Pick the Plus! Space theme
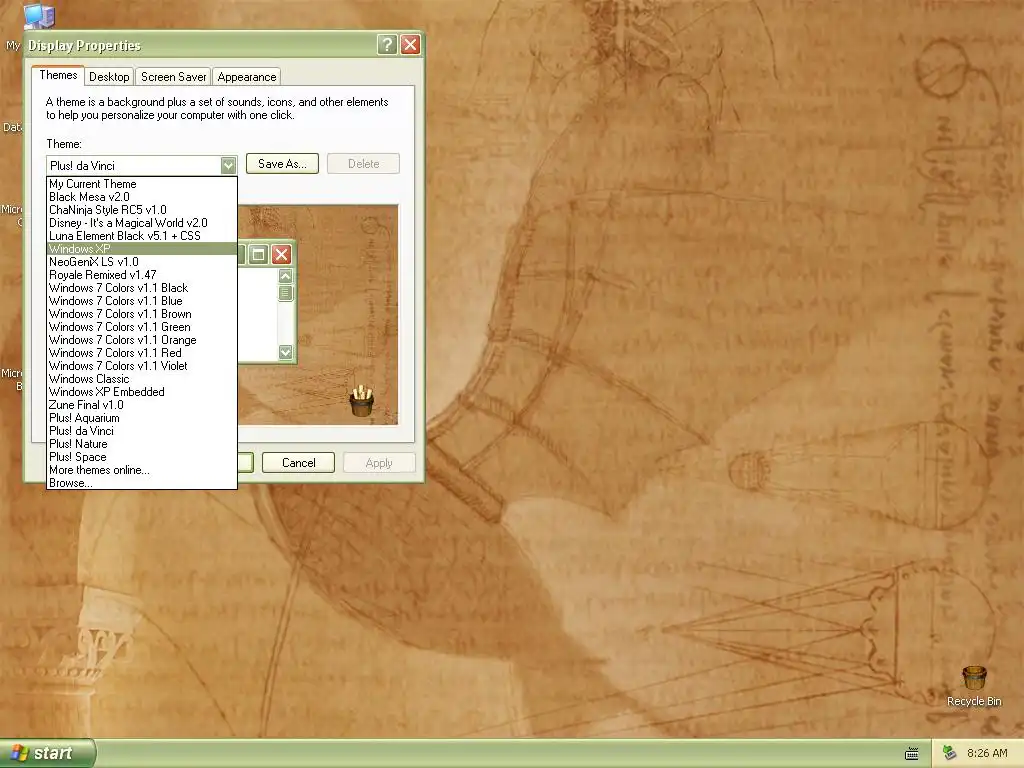 (142, 457)
